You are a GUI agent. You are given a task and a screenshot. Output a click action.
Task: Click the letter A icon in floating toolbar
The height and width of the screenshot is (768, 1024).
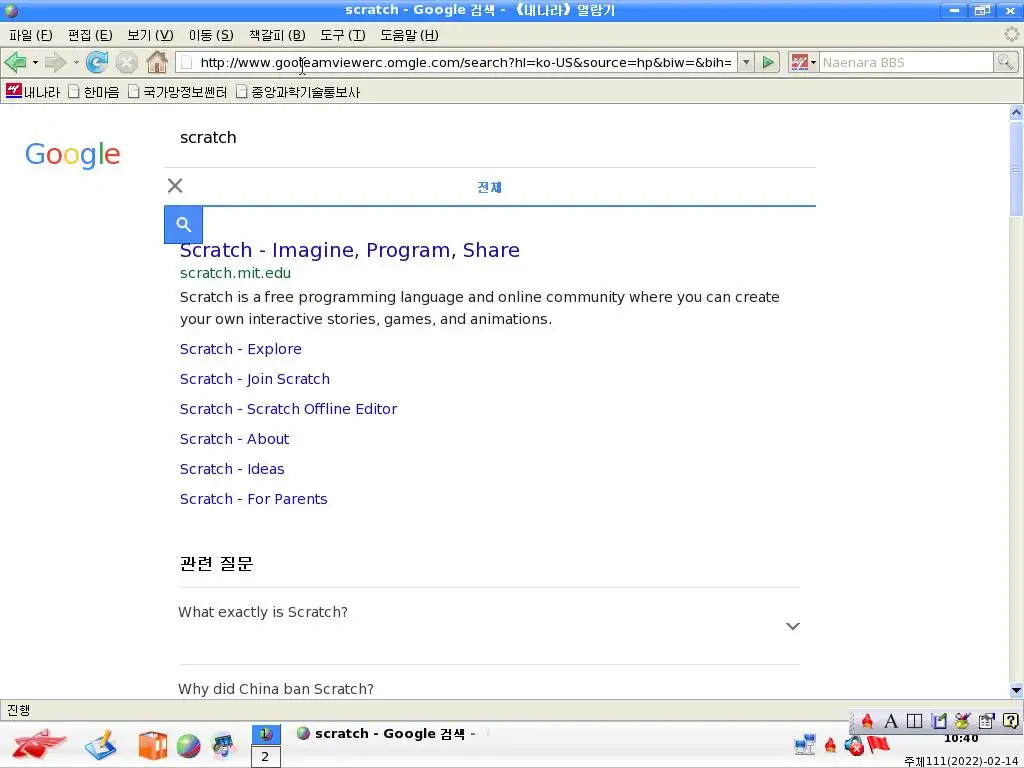pos(891,721)
